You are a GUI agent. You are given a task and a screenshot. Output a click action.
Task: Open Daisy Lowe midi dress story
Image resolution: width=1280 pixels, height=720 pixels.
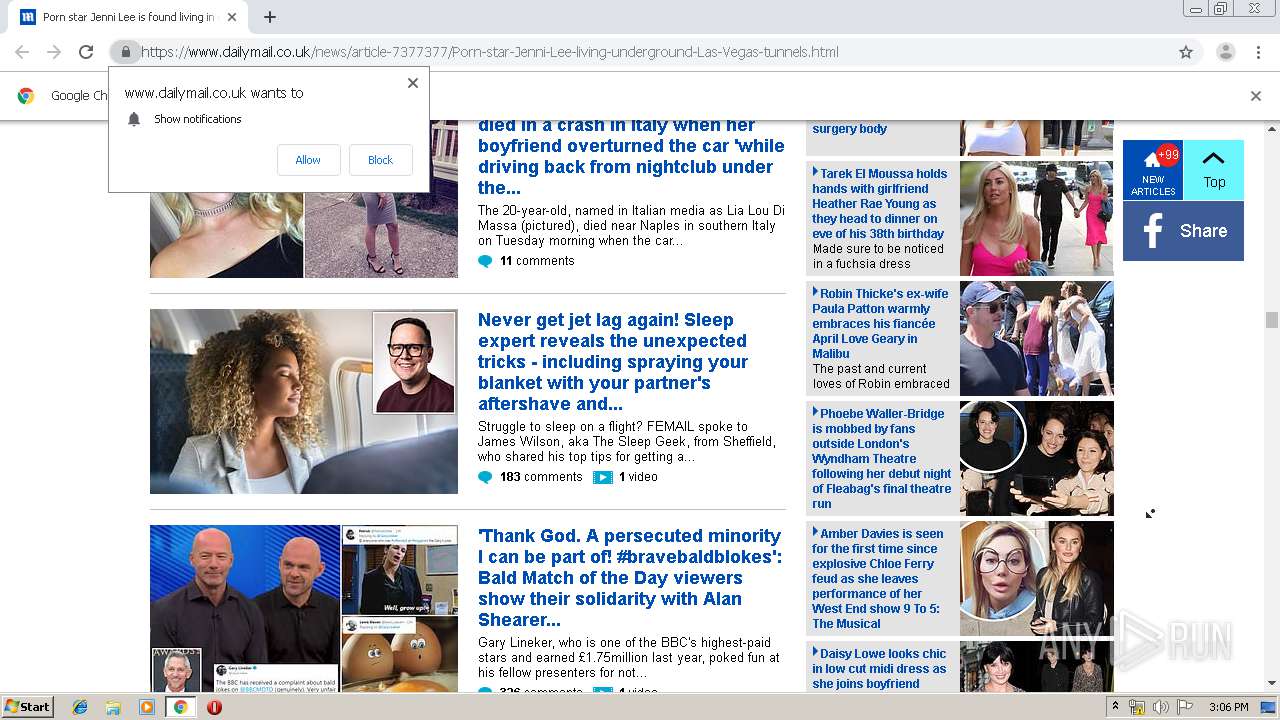879,668
